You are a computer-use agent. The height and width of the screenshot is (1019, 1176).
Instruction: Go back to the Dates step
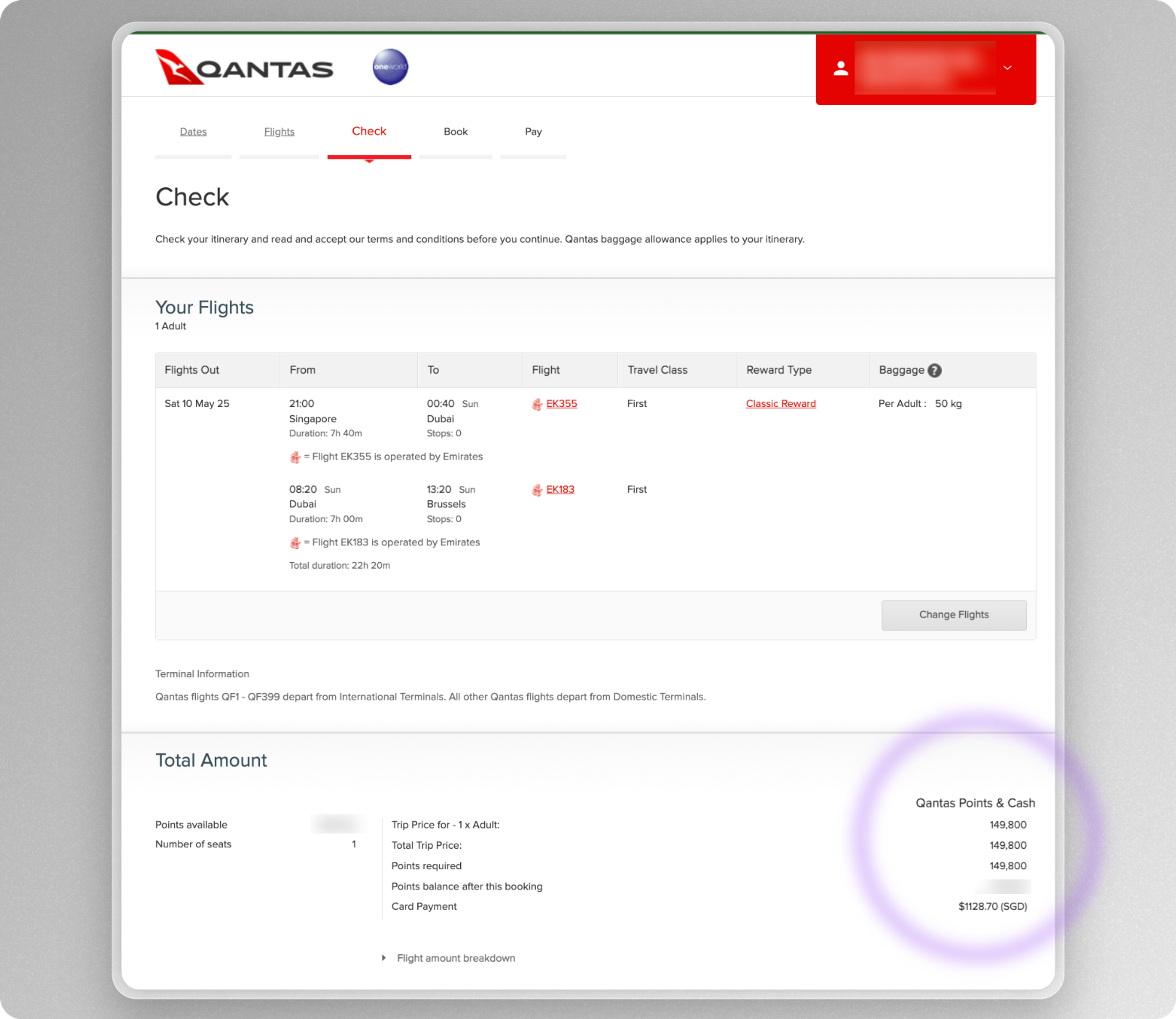pyautogui.click(x=193, y=132)
